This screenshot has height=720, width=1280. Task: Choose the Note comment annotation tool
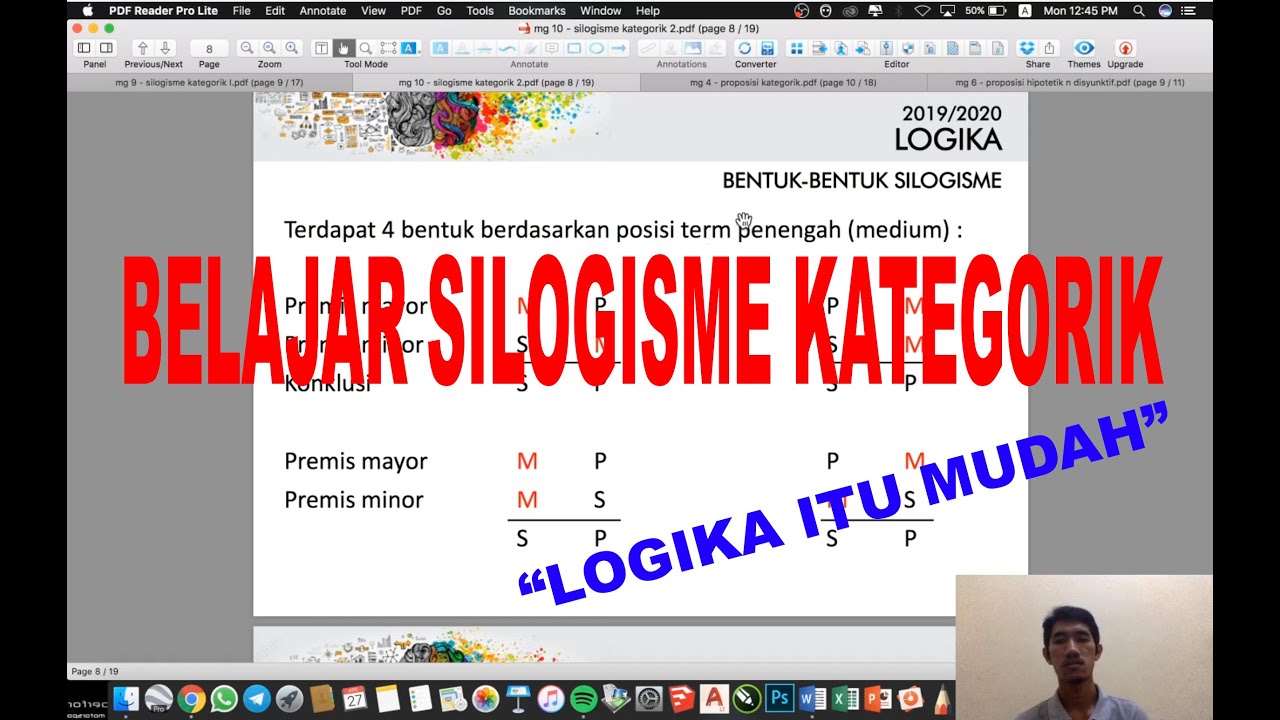coord(551,48)
